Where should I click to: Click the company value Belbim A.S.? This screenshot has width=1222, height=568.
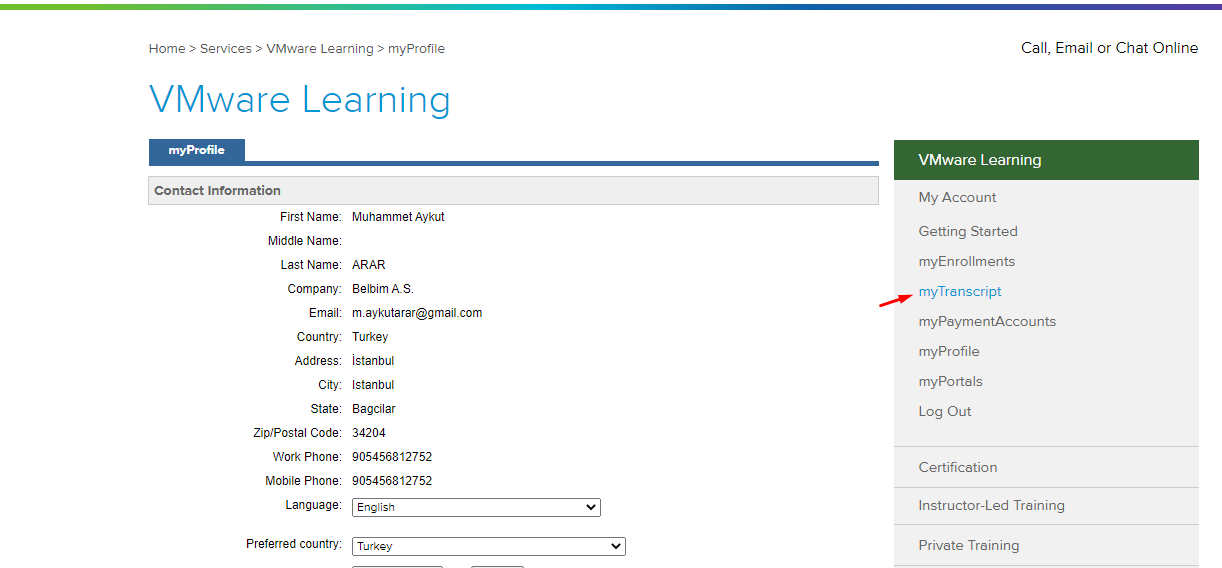(x=383, y=289)
